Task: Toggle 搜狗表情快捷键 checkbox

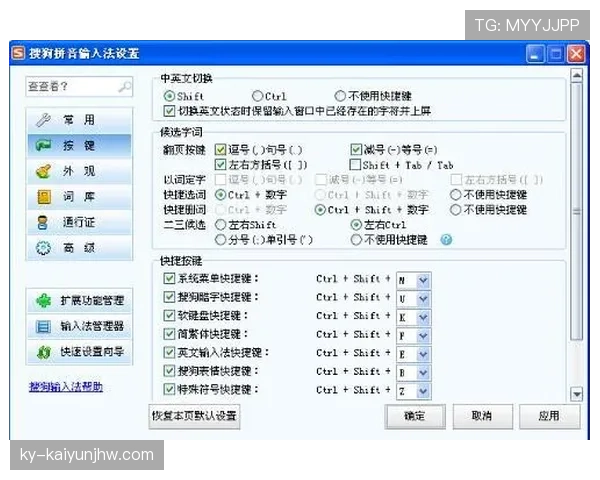Action: point(169,371)
